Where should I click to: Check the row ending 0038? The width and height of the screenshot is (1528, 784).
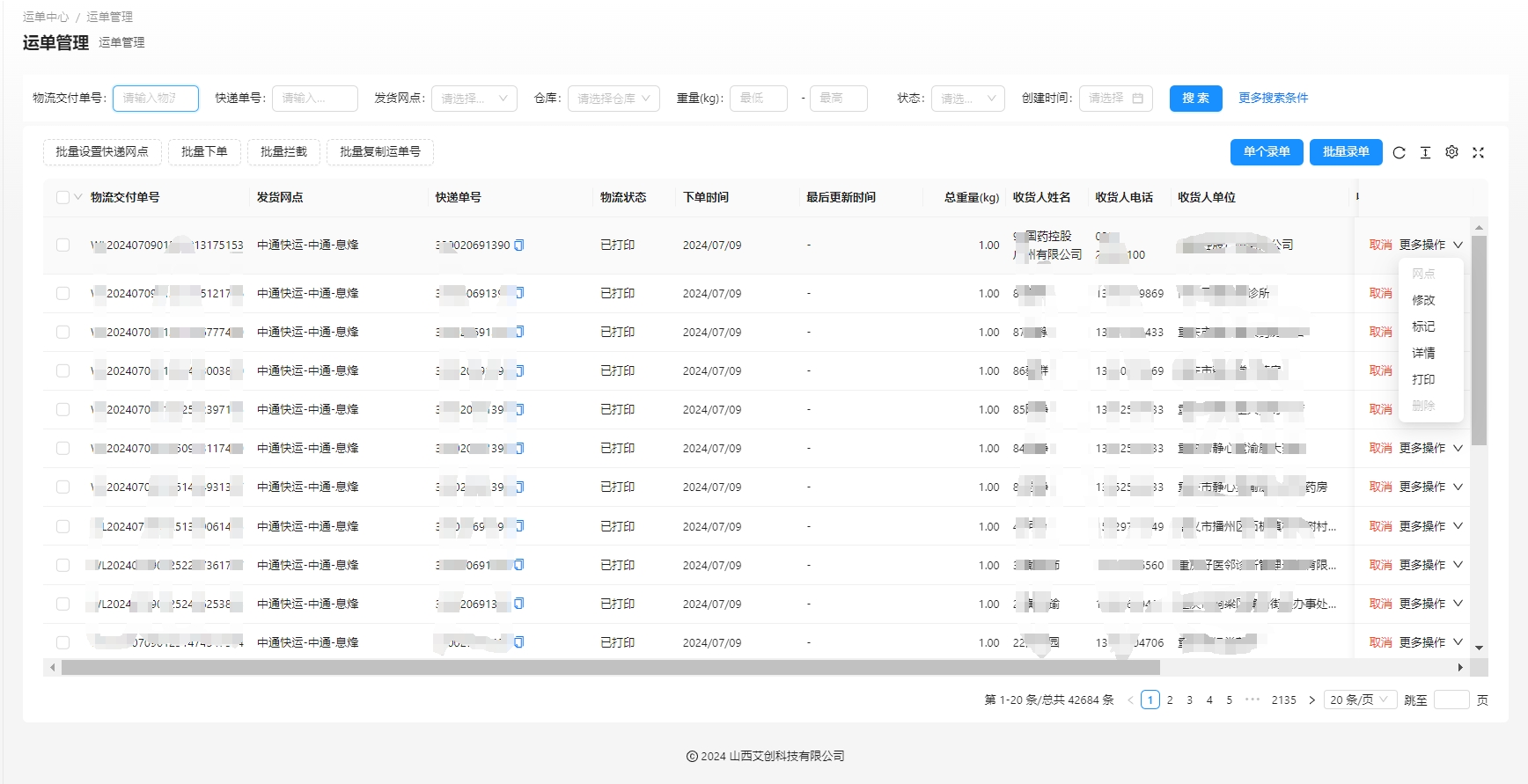[62, 370]
